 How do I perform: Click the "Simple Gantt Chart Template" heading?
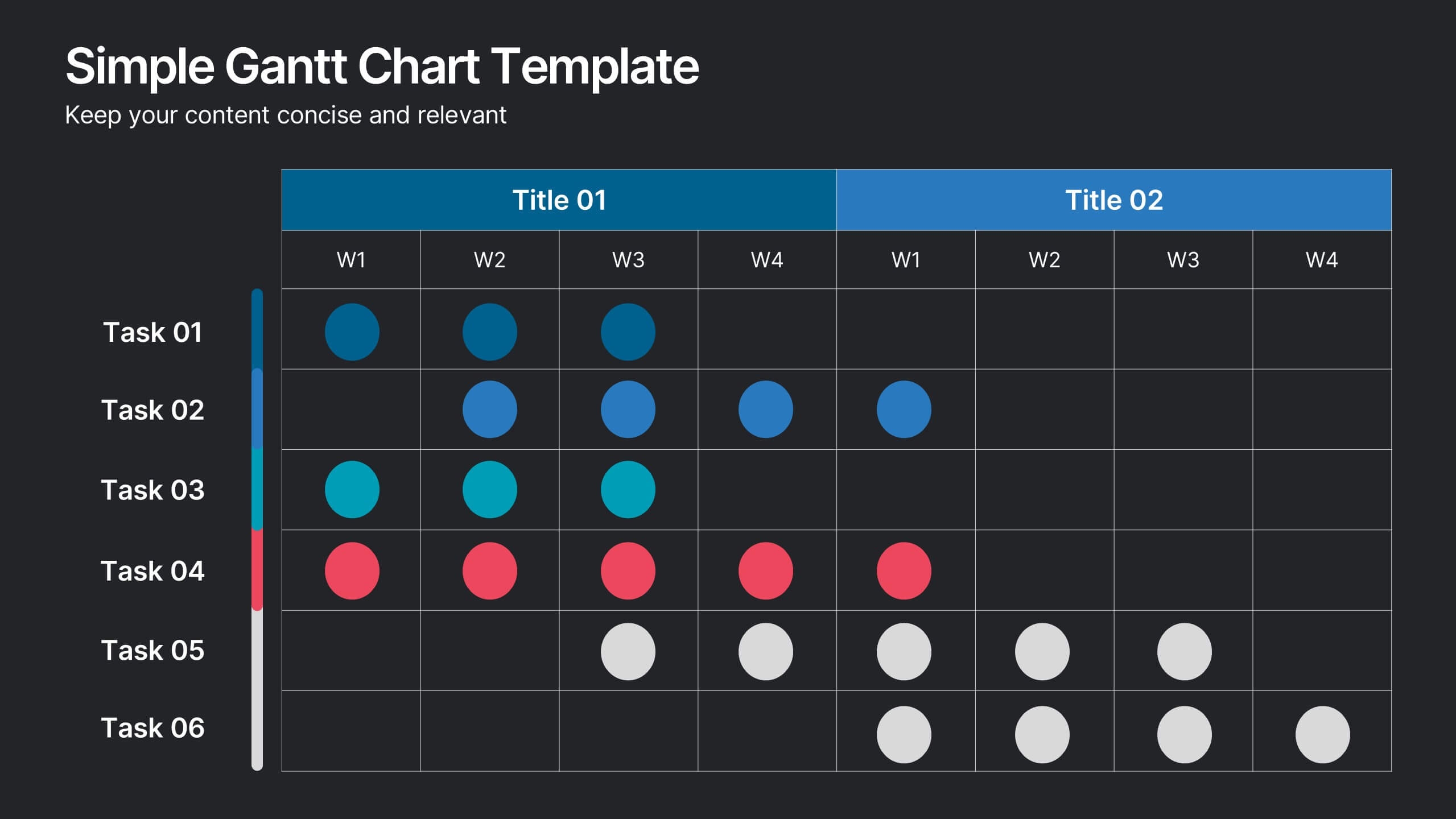coord(382,66)
